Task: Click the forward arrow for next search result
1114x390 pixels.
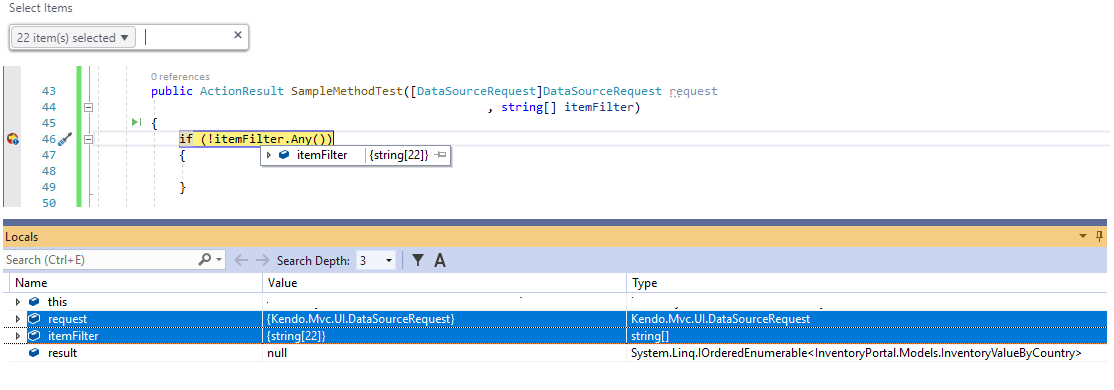Action: pyautogui.click(x=262, y=261)
